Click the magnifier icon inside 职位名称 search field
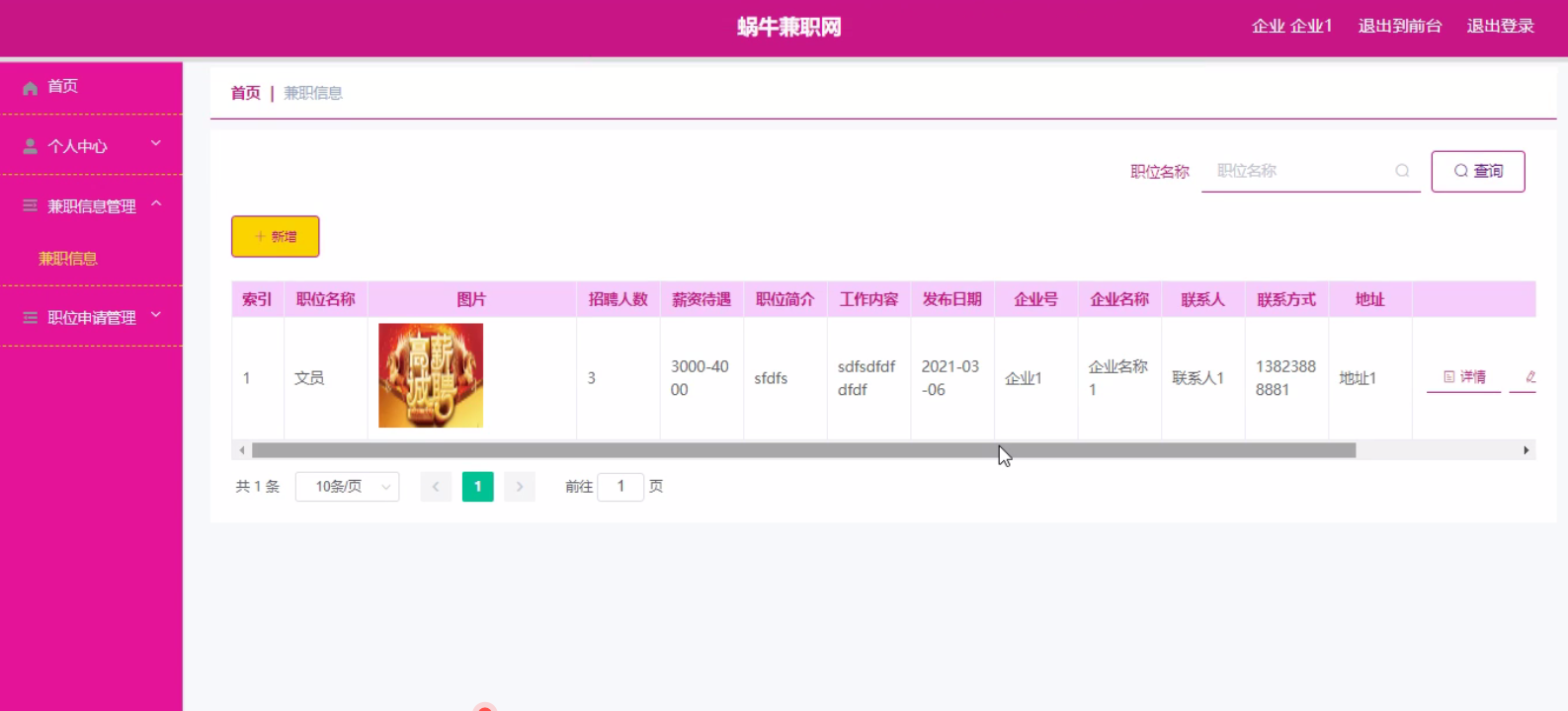This screenshot has width=1568, height=711. click(1402, 171)
